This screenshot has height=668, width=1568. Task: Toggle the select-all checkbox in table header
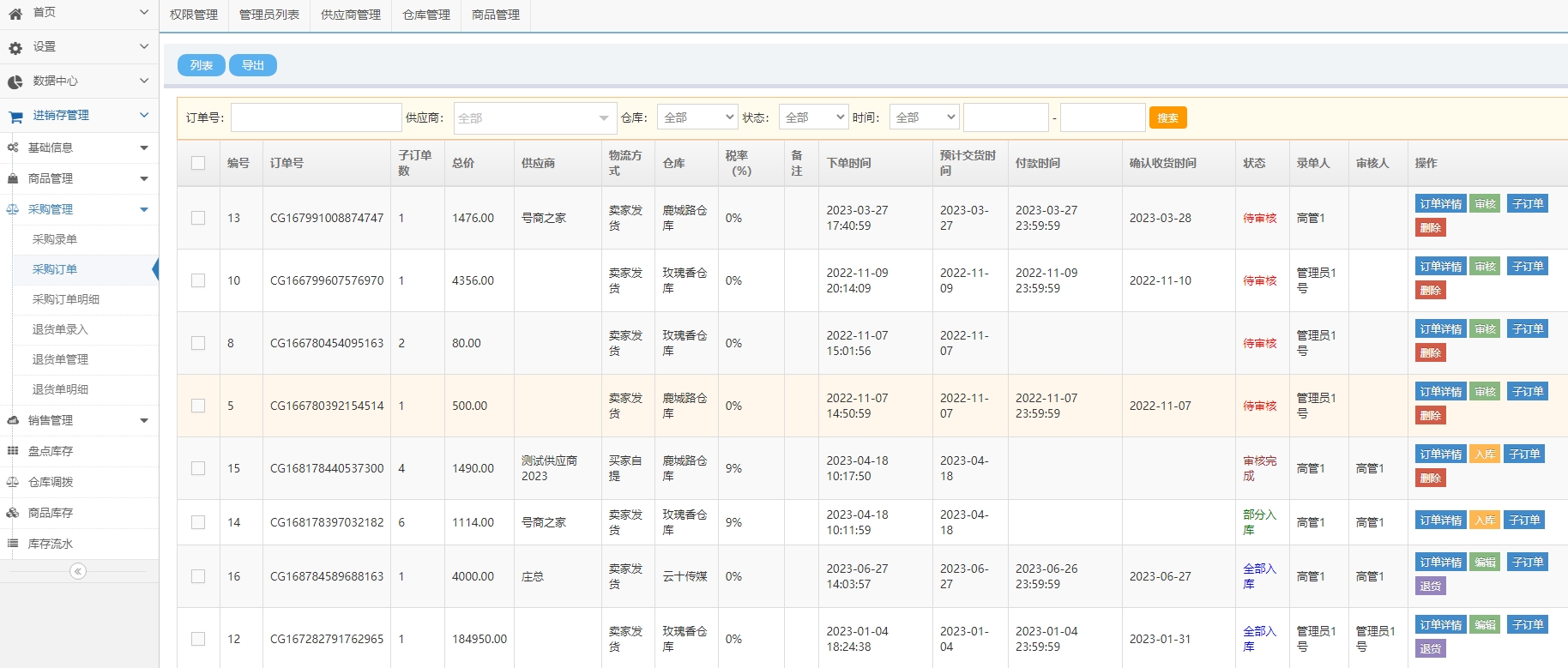point(198,163)
